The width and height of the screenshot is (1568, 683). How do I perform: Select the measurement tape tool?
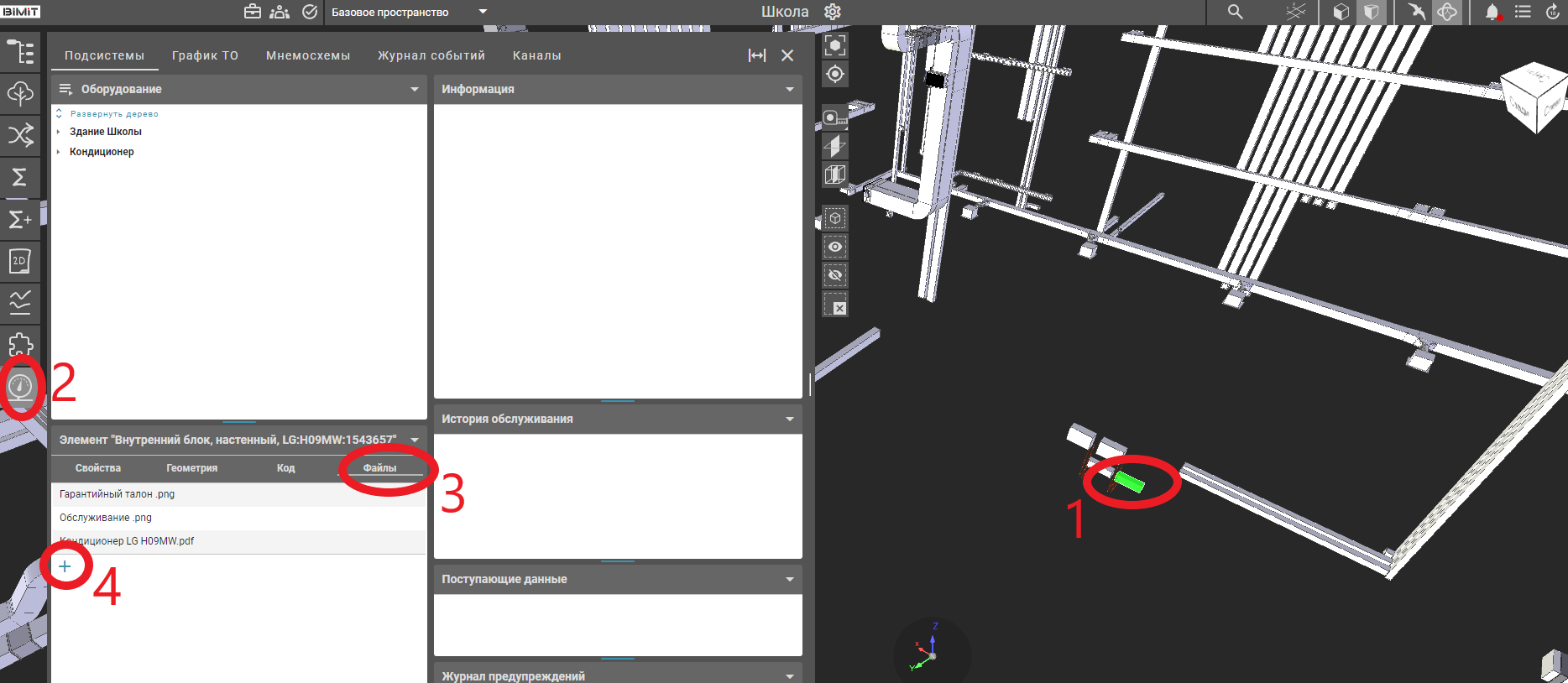click(834, 117)
